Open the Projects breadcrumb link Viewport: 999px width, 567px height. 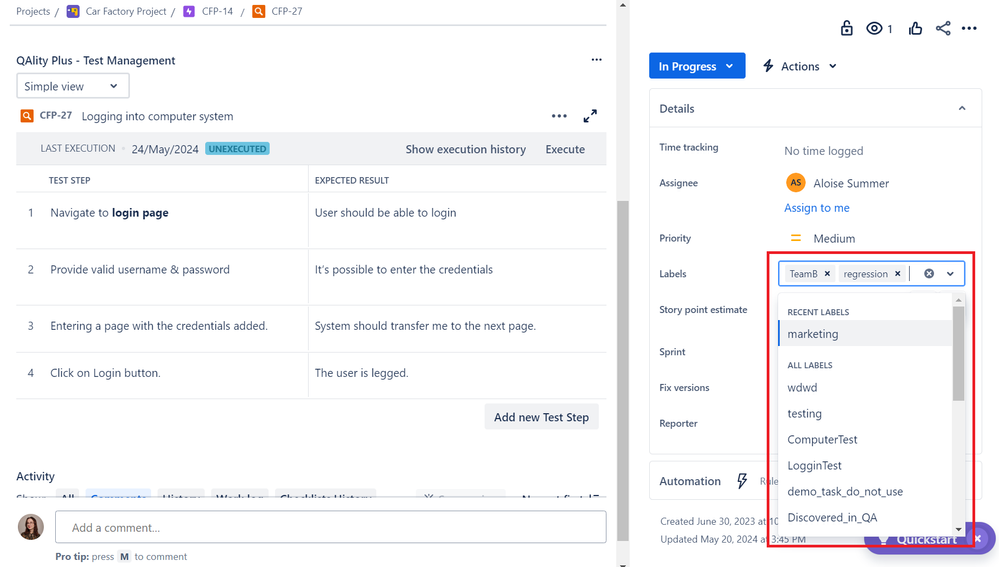click(33, 11)
